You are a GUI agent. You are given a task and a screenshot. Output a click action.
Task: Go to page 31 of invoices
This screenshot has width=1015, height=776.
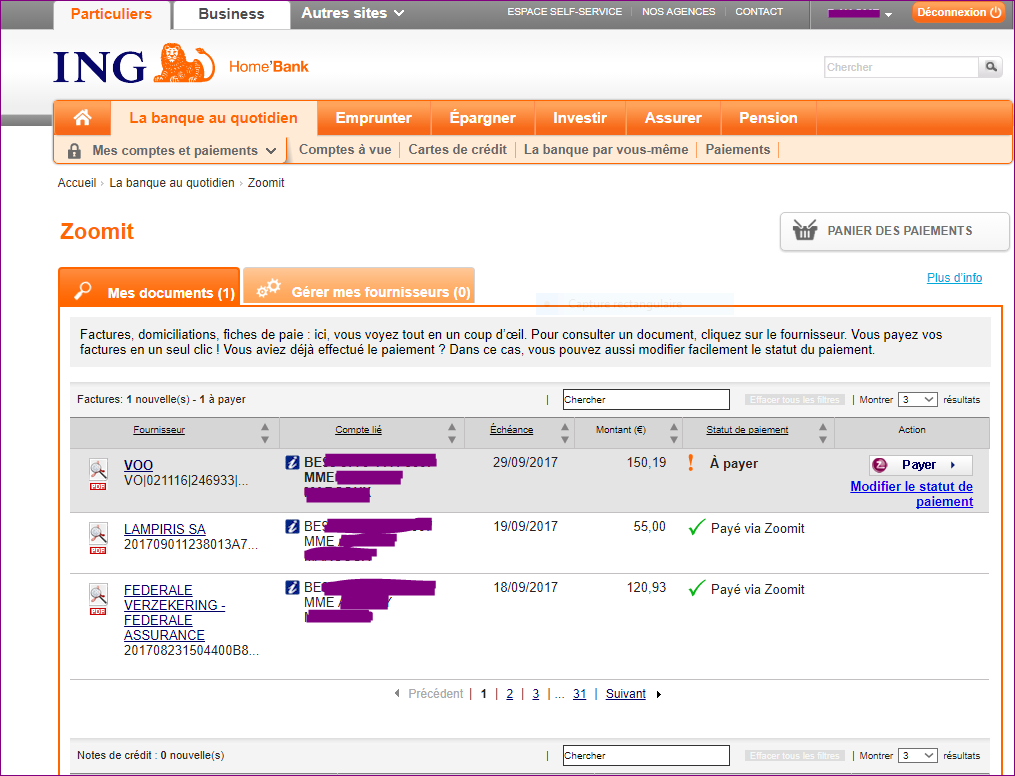(579, 694)
